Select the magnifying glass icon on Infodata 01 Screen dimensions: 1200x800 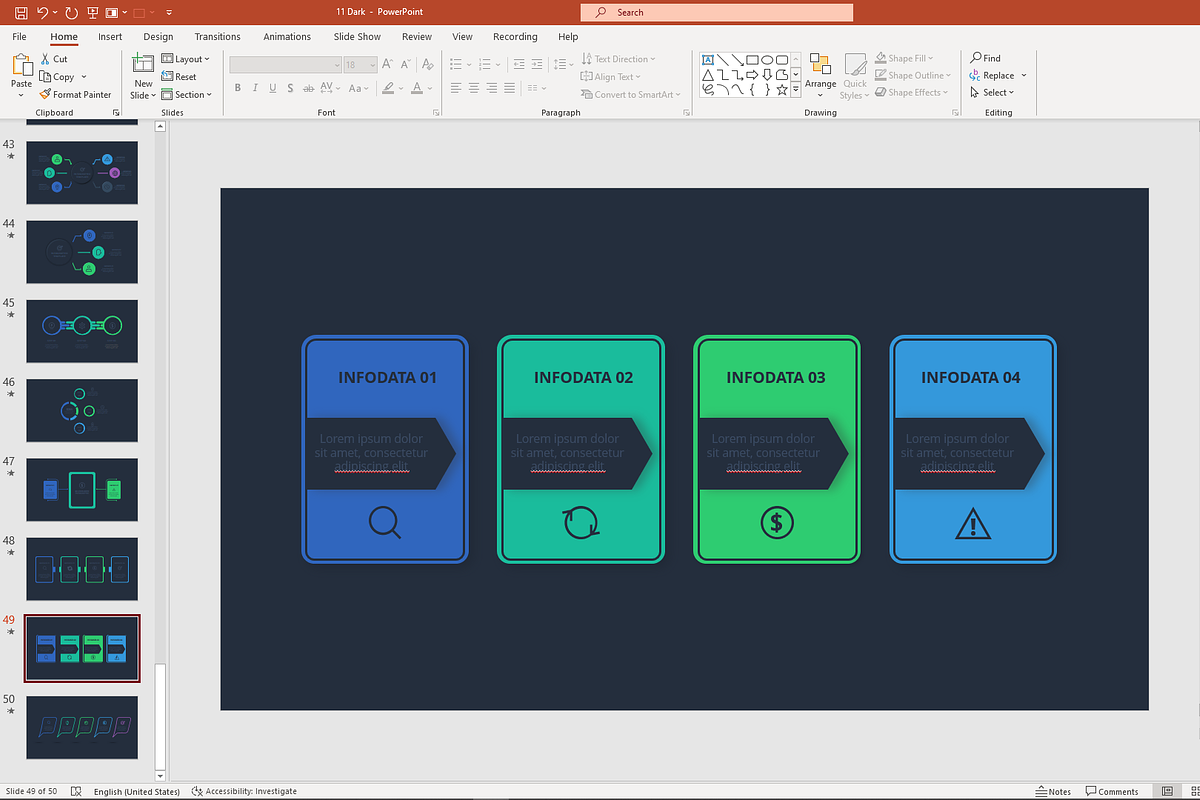385,523
